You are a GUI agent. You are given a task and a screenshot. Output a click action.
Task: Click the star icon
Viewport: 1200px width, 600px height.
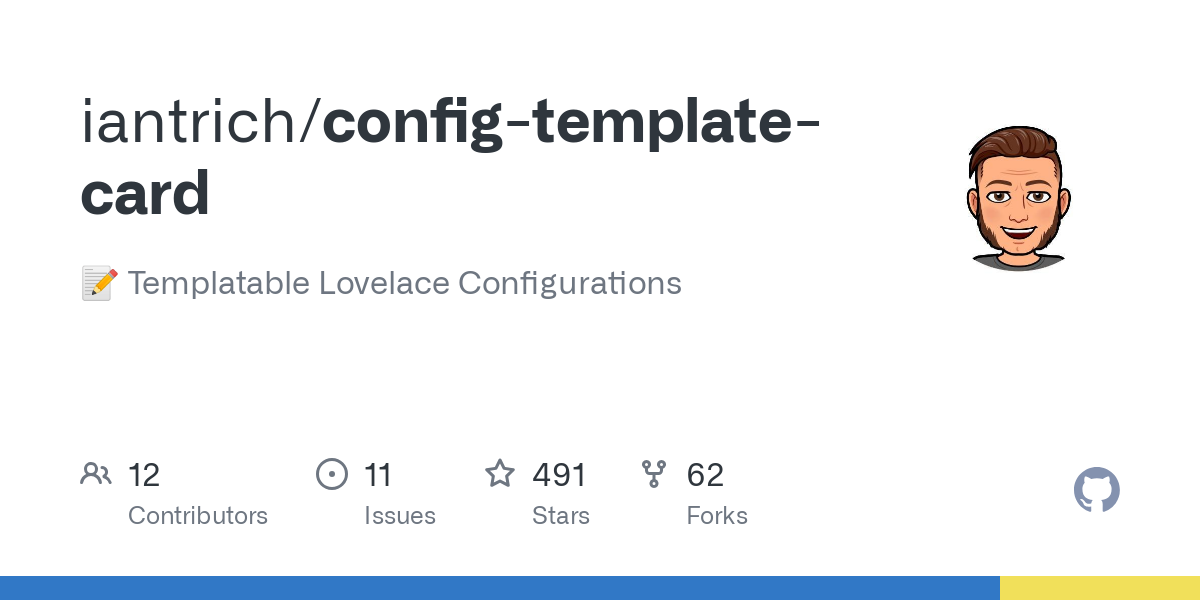(500, 474)
